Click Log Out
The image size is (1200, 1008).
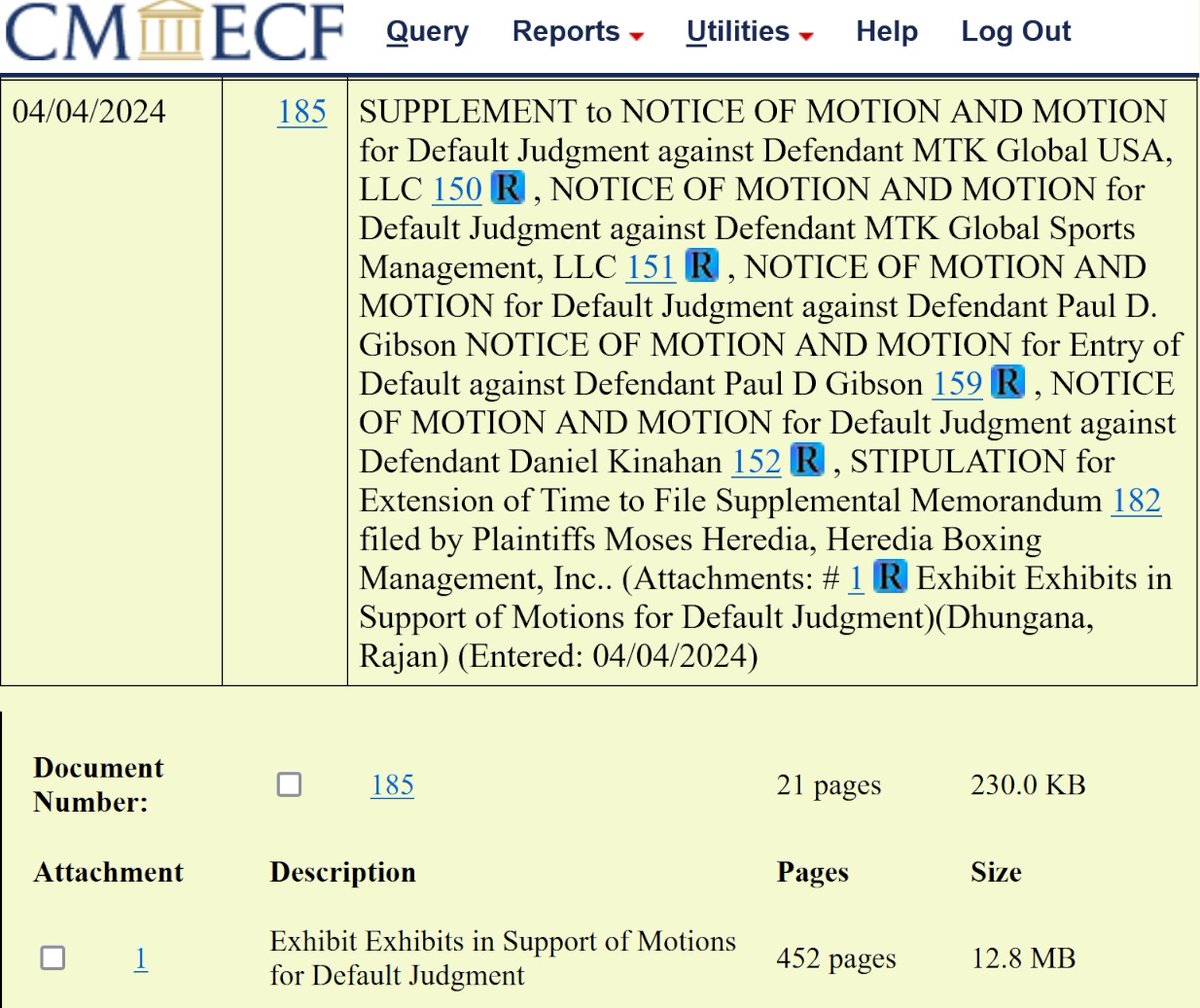[1016, 32]
